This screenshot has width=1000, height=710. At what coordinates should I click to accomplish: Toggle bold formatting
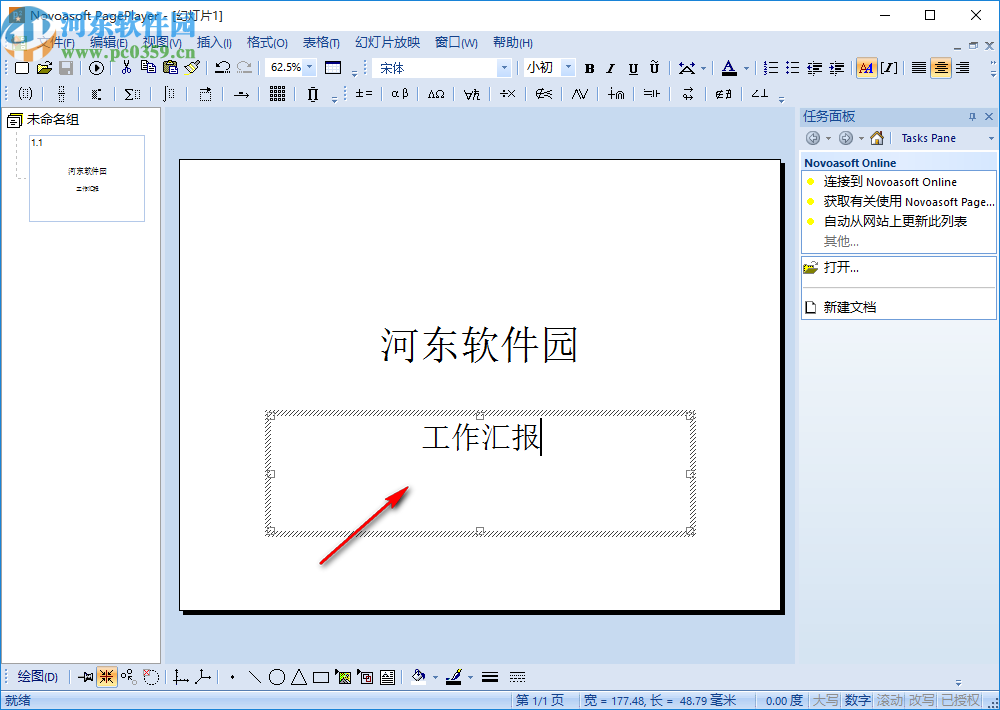point(589,67)
